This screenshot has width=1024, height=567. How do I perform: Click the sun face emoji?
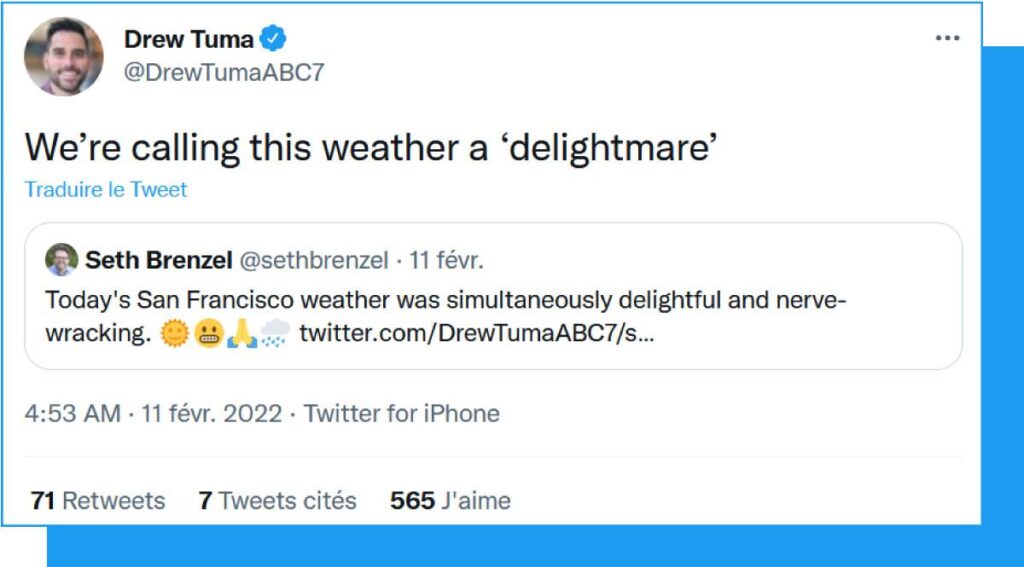pos(174,335)
